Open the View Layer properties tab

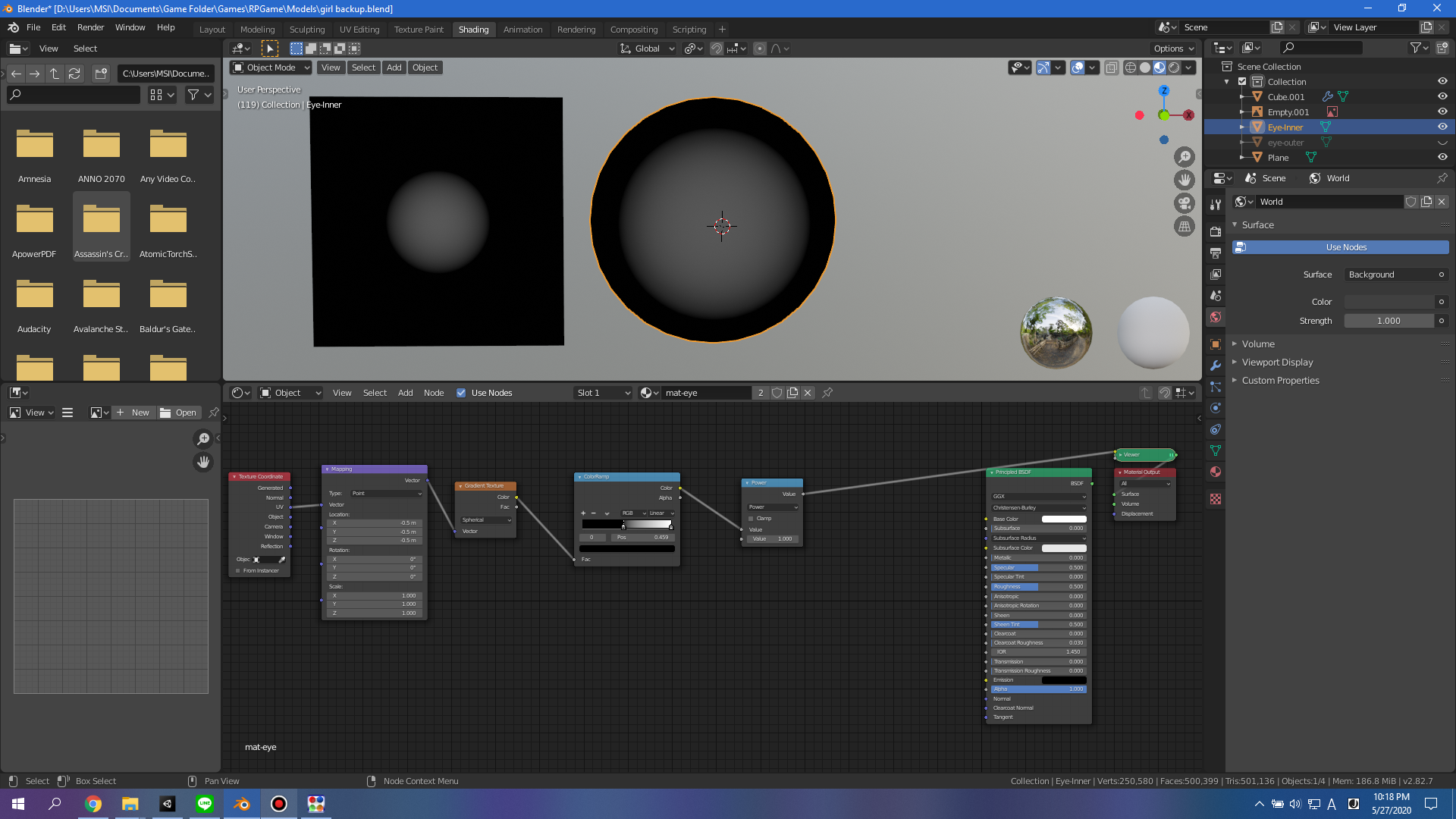pyautogui.click(x=1216, y=274)
